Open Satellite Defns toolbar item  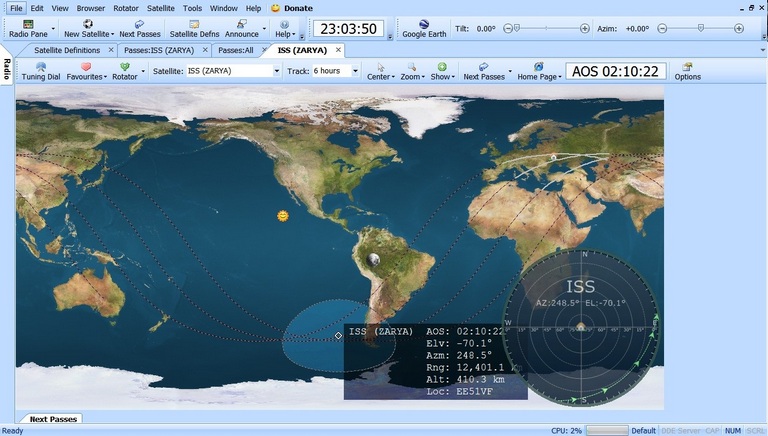[194, 29]
